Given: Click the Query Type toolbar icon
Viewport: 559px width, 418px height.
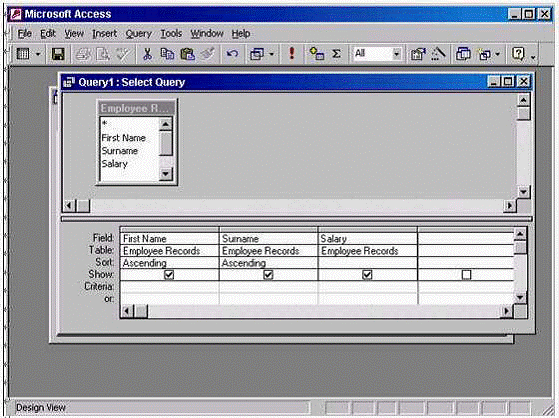Looking at the screenshot, I should [257, 54].
